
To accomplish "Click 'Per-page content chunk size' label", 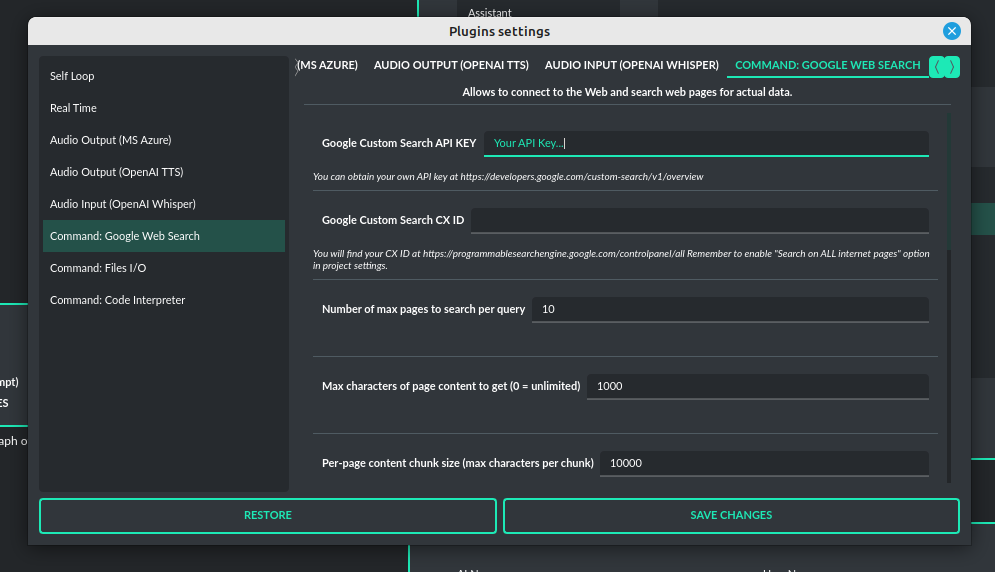I will pos(458,463).
